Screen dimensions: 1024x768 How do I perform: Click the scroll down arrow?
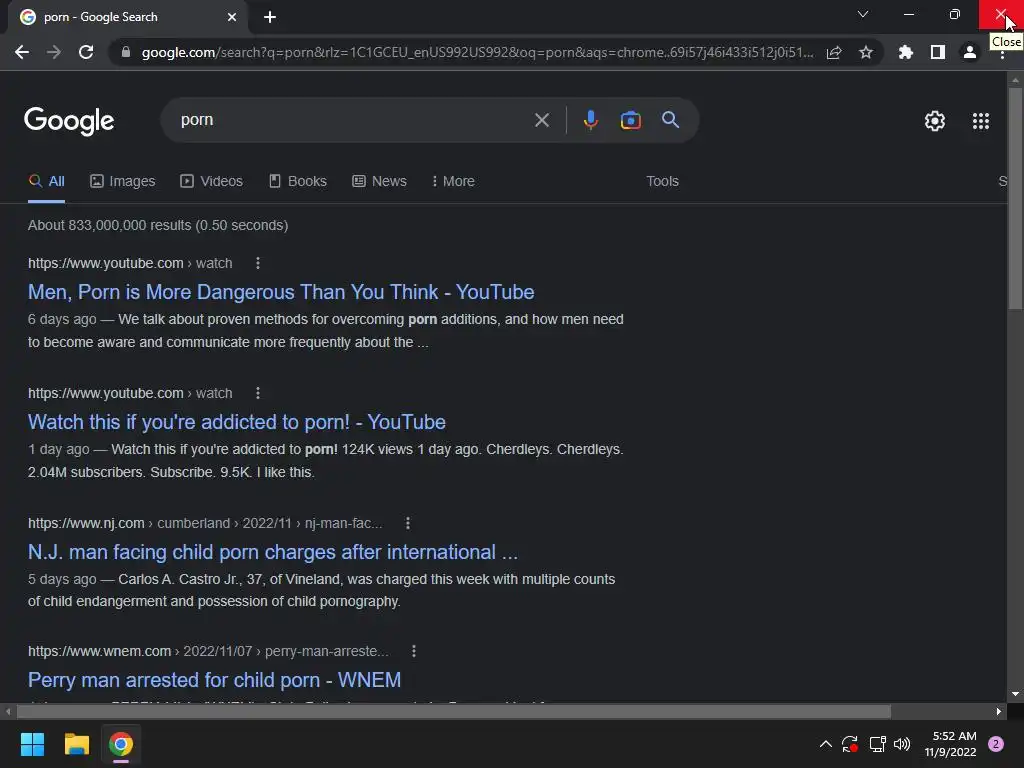(1014, 694)
